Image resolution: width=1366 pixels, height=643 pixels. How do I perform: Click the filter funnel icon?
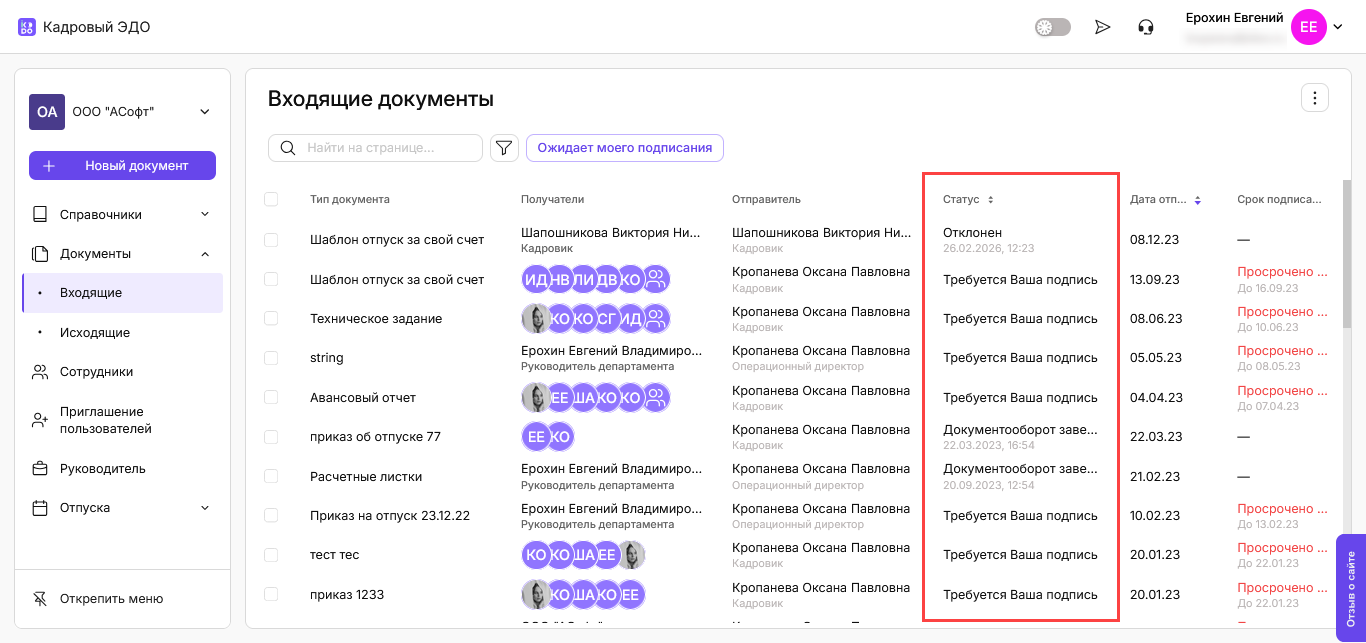[x=504, y=148]
